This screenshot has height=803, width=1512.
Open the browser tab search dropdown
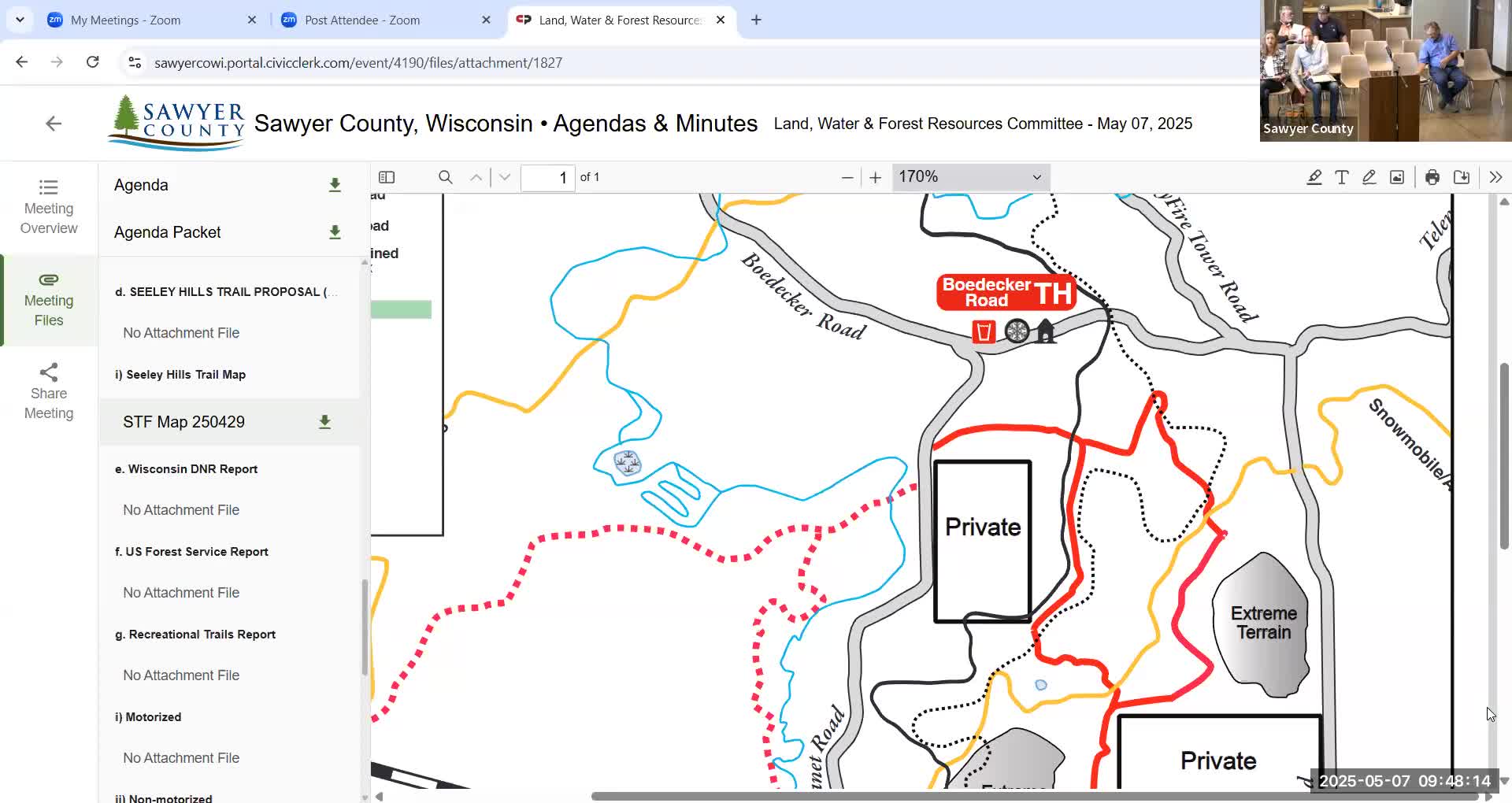tap(20, 20)
